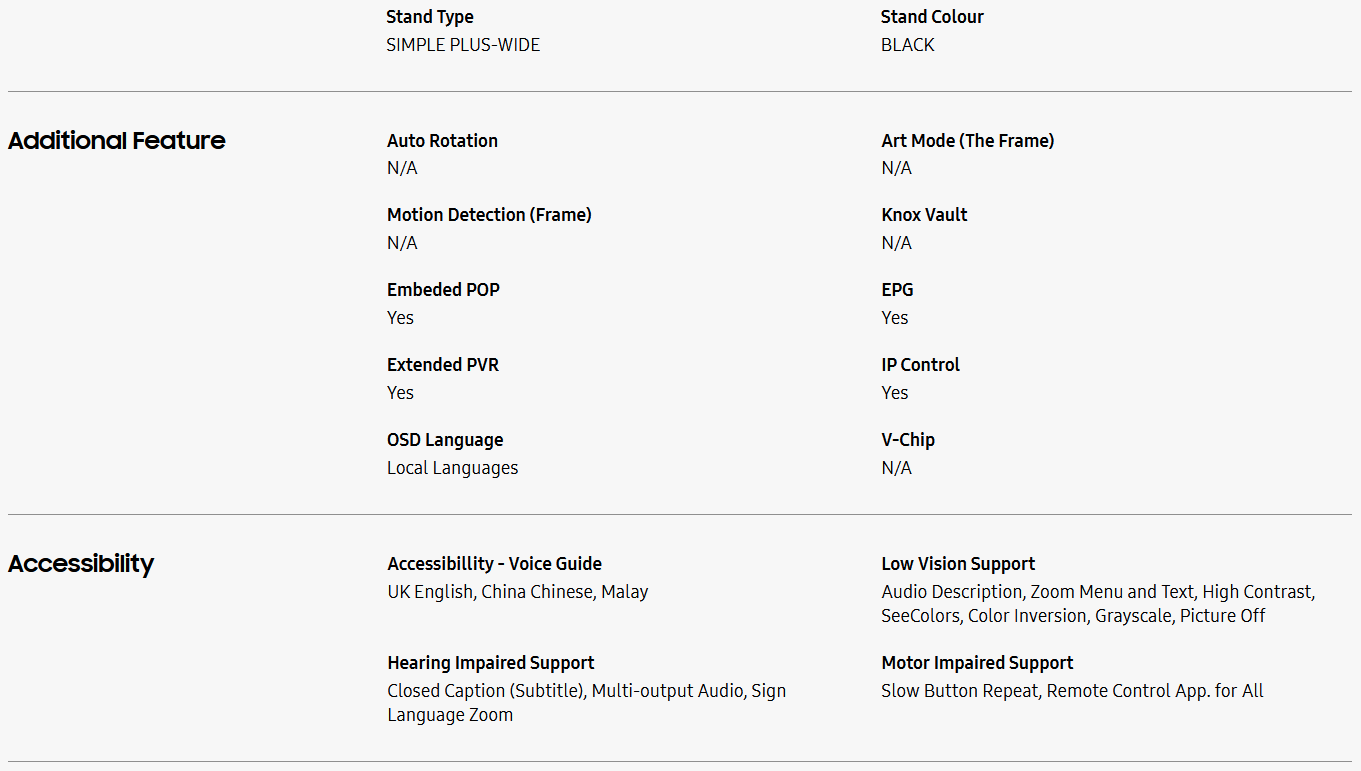Click the Extended PVR label
Screen dimensions: 1361x771
tap(442, 365)
